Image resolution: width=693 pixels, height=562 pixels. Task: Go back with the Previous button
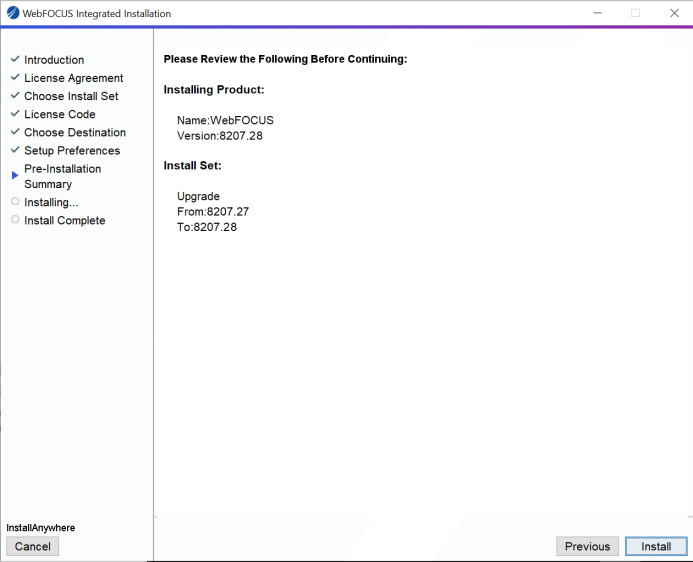pyautogui.click(x=587, y=547)
